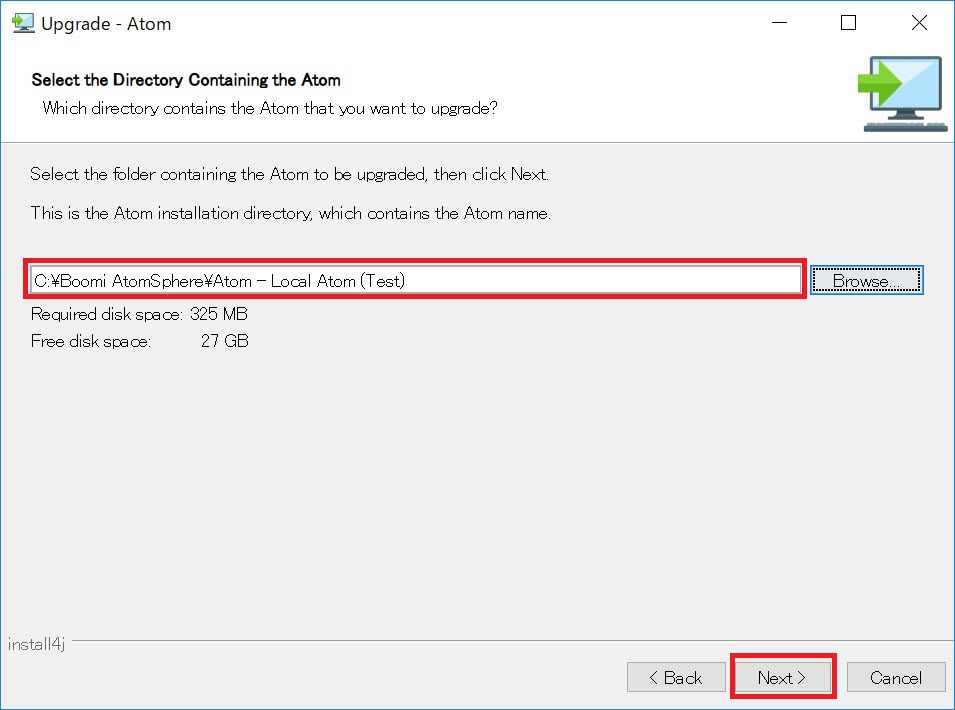The width and height of the screenshot is (955, 710).
Task: Cancel the Atom upgrade
Action: click(896, 677)
